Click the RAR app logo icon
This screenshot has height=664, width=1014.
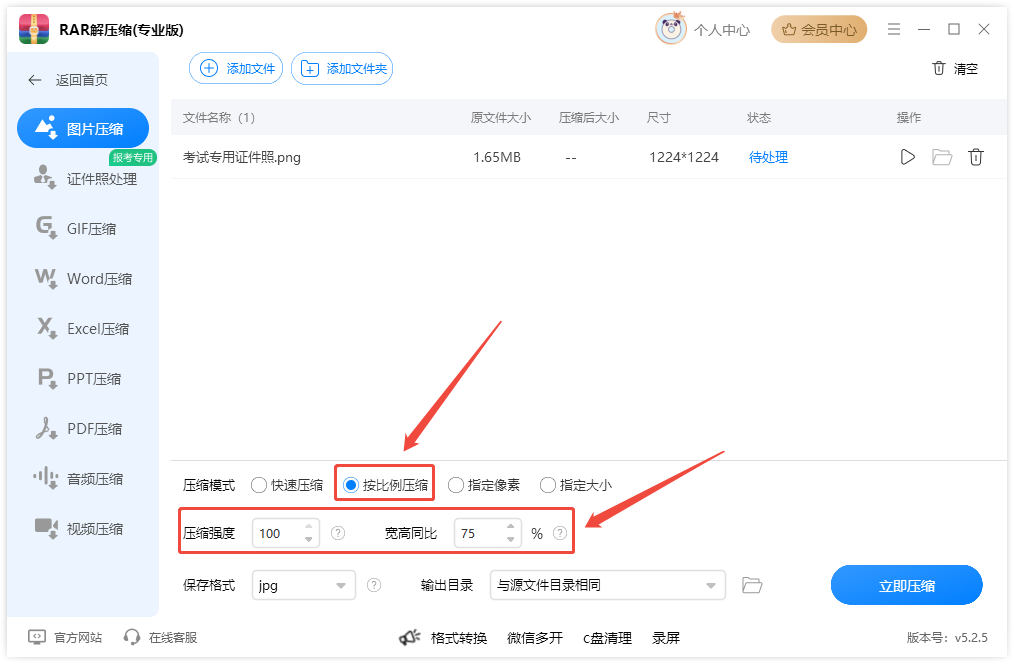click(x=34, y=29)
